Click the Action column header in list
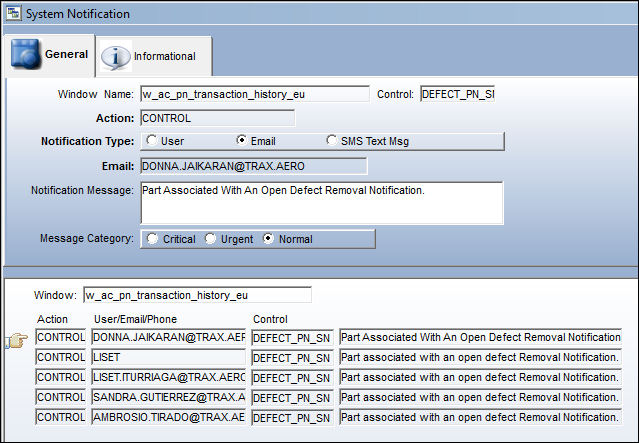This screenshot has width=639, height=443. [52, 319]
